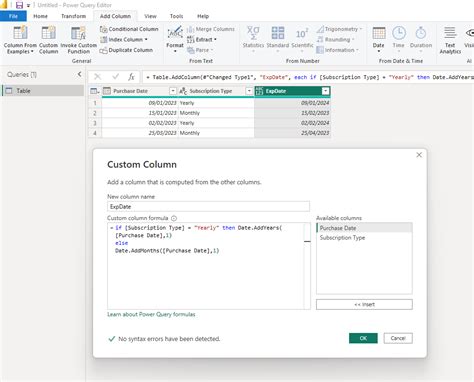
Task: Click the Insert button
Action: point(364,304)
